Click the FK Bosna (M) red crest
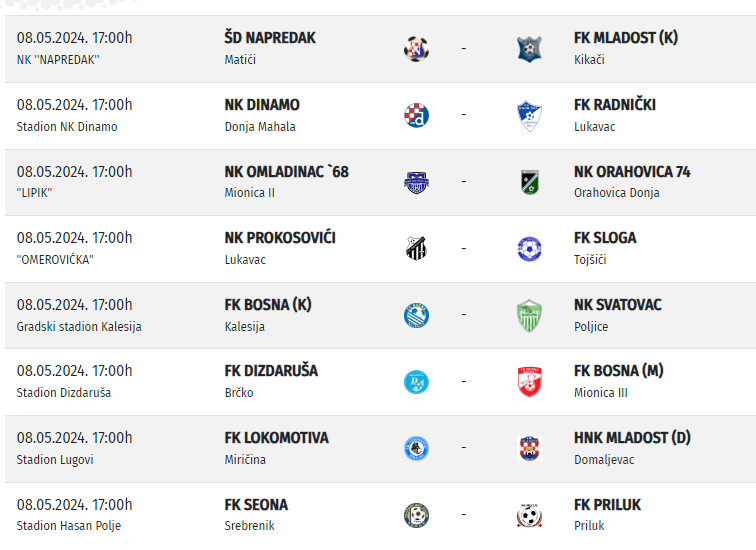This screenshot has width=756, height=550. tap(529, 381)
